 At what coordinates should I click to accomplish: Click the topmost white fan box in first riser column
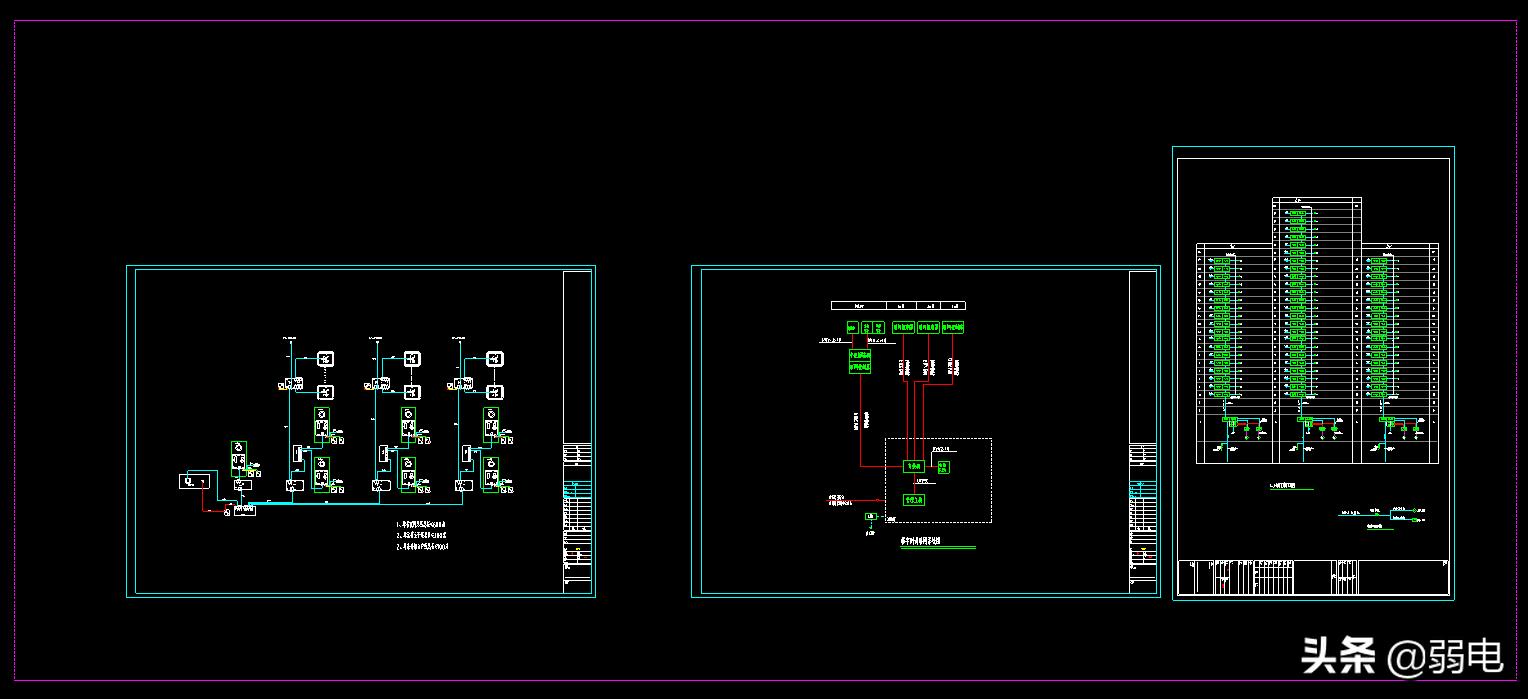click(325, 359)
